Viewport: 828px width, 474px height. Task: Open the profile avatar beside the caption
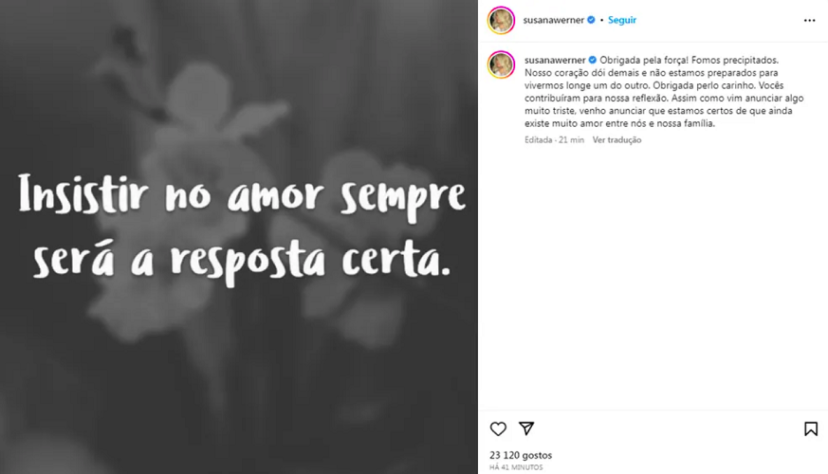501,65
